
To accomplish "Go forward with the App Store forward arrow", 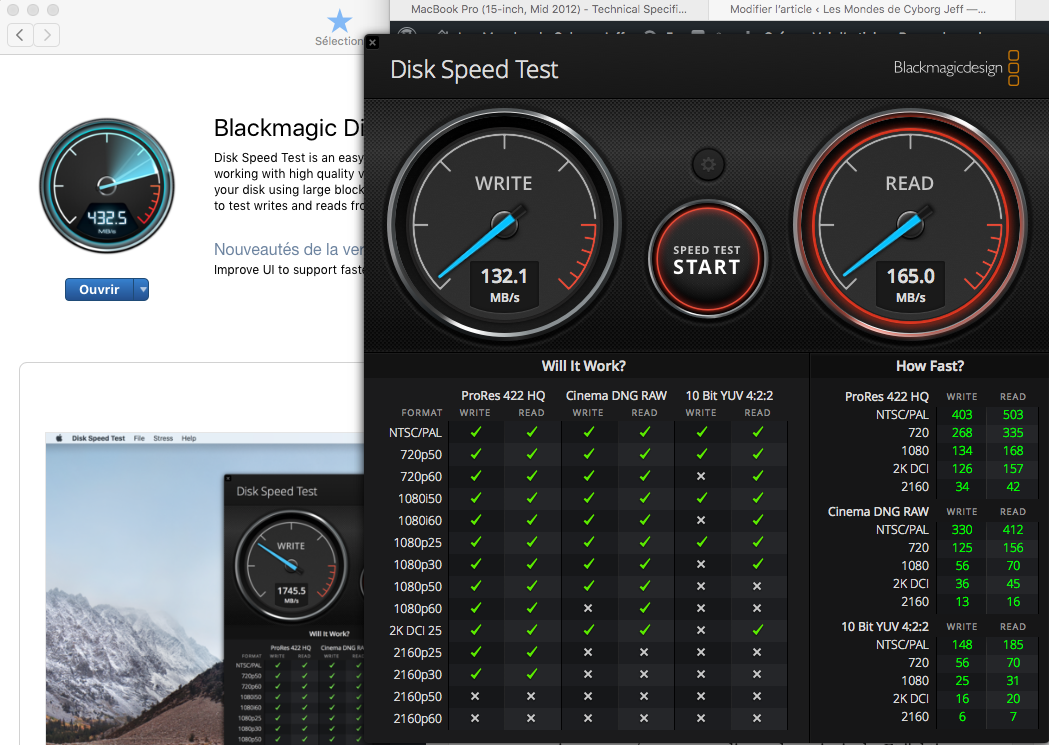I will click(x=47, y=35).
